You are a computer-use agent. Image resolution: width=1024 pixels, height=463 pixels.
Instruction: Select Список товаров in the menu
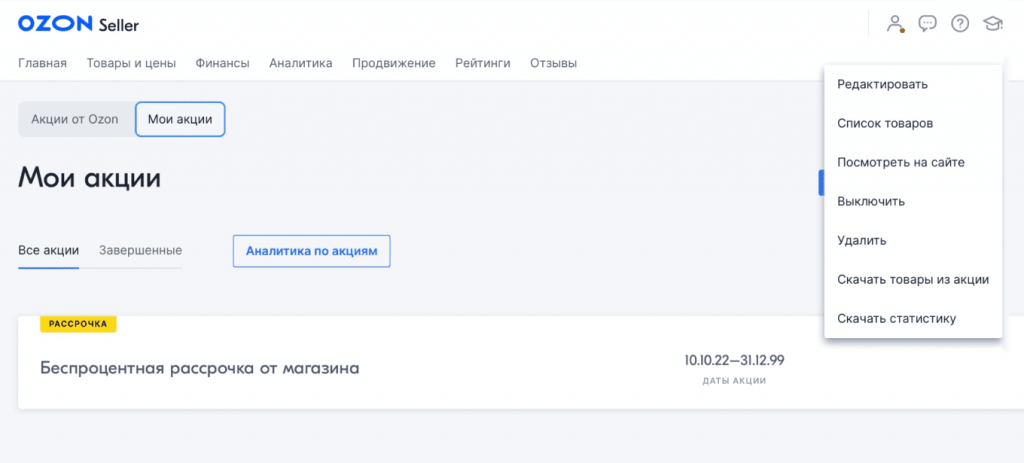(885, 123)
